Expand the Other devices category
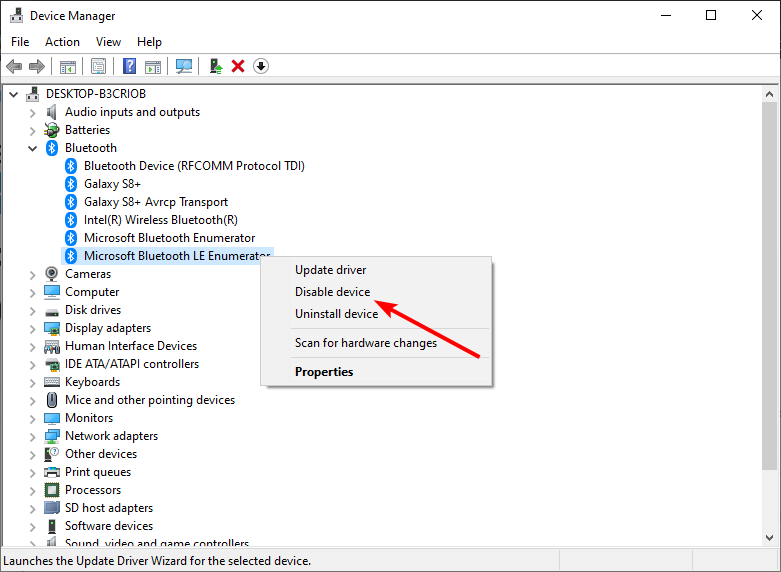The height and width of the screenshot is (572, 781). pyautogui.click(x=32, y=455)
